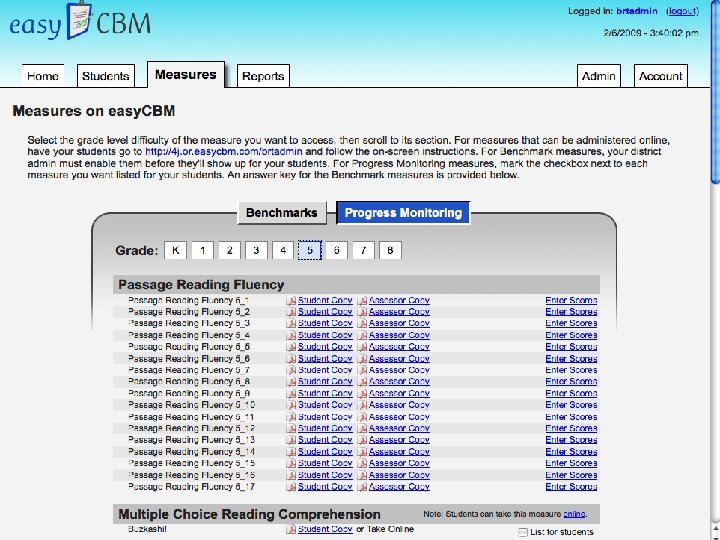Click the logout link

683,11
